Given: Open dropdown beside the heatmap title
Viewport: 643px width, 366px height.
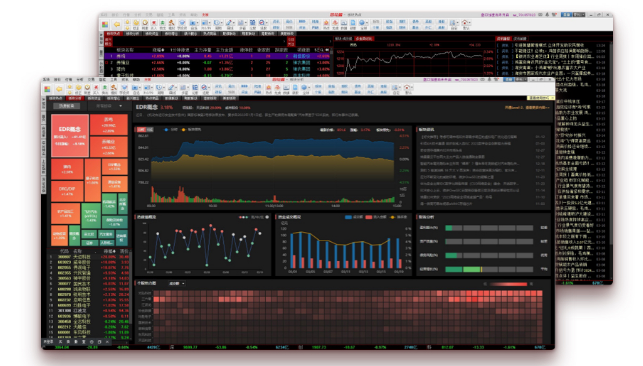Looking at the screenshot, I should tap(177, 283).
